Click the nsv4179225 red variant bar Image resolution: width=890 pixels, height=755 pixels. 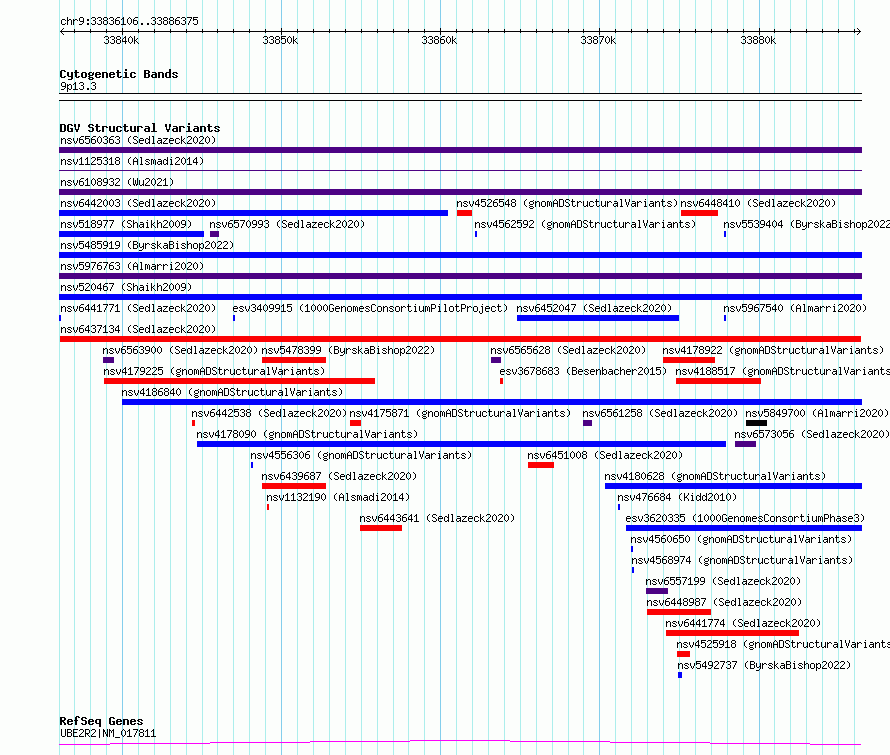pos(240,381)
